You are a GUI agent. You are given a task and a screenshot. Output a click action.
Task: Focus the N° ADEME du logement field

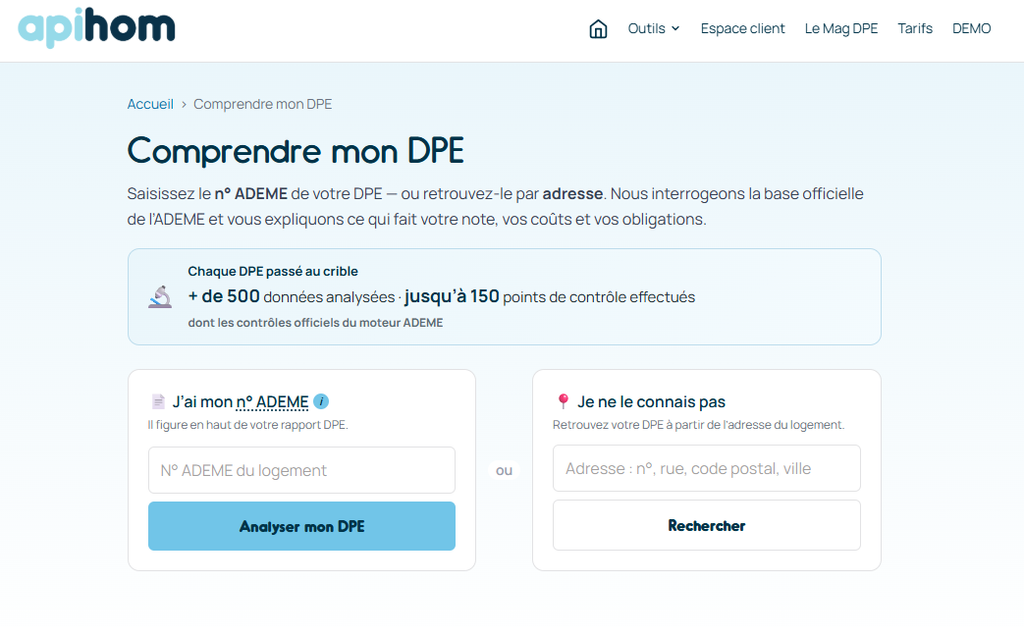point(302,470)
